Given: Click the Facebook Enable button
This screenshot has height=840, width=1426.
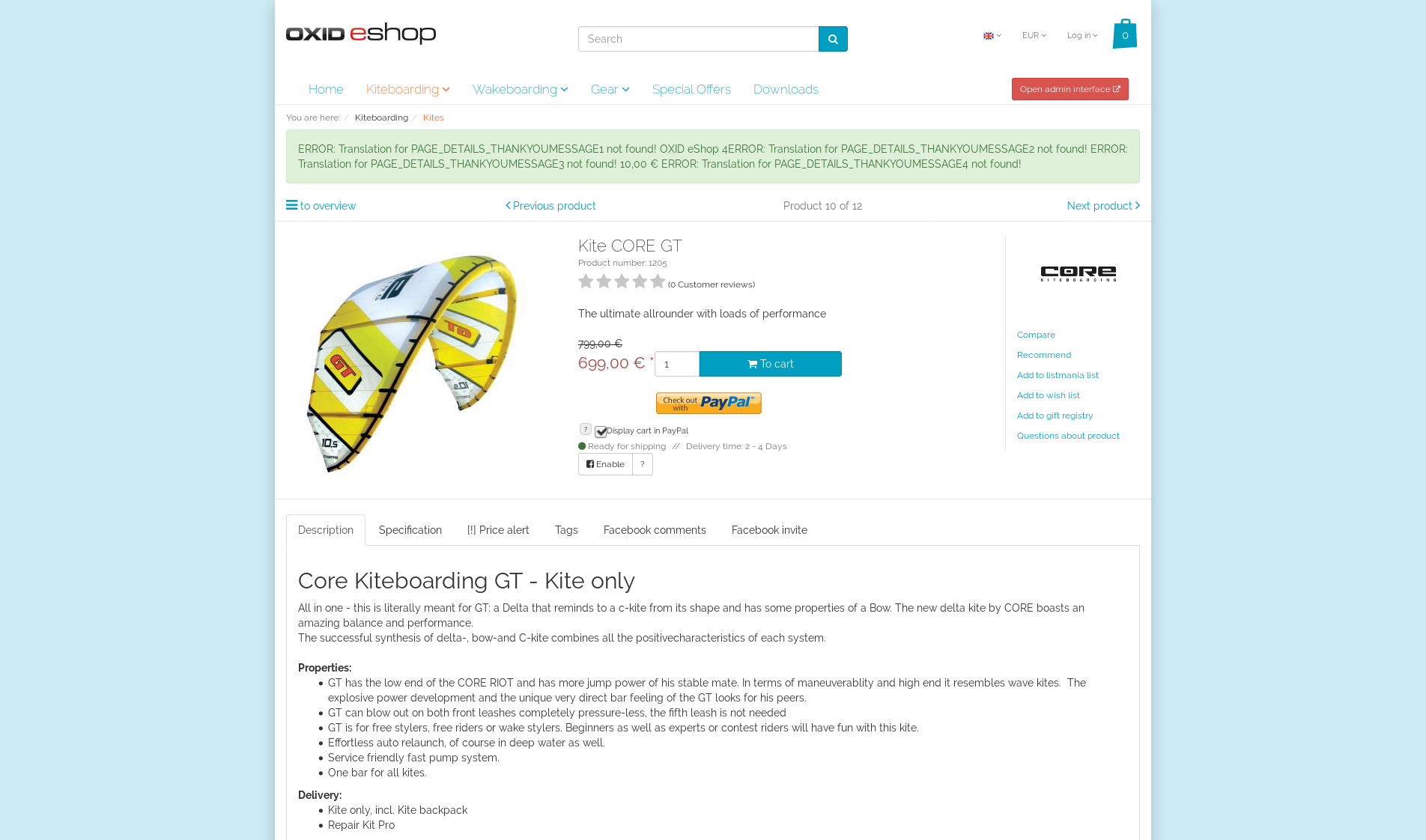Looking at the screenshot, I should click(605, 464).
